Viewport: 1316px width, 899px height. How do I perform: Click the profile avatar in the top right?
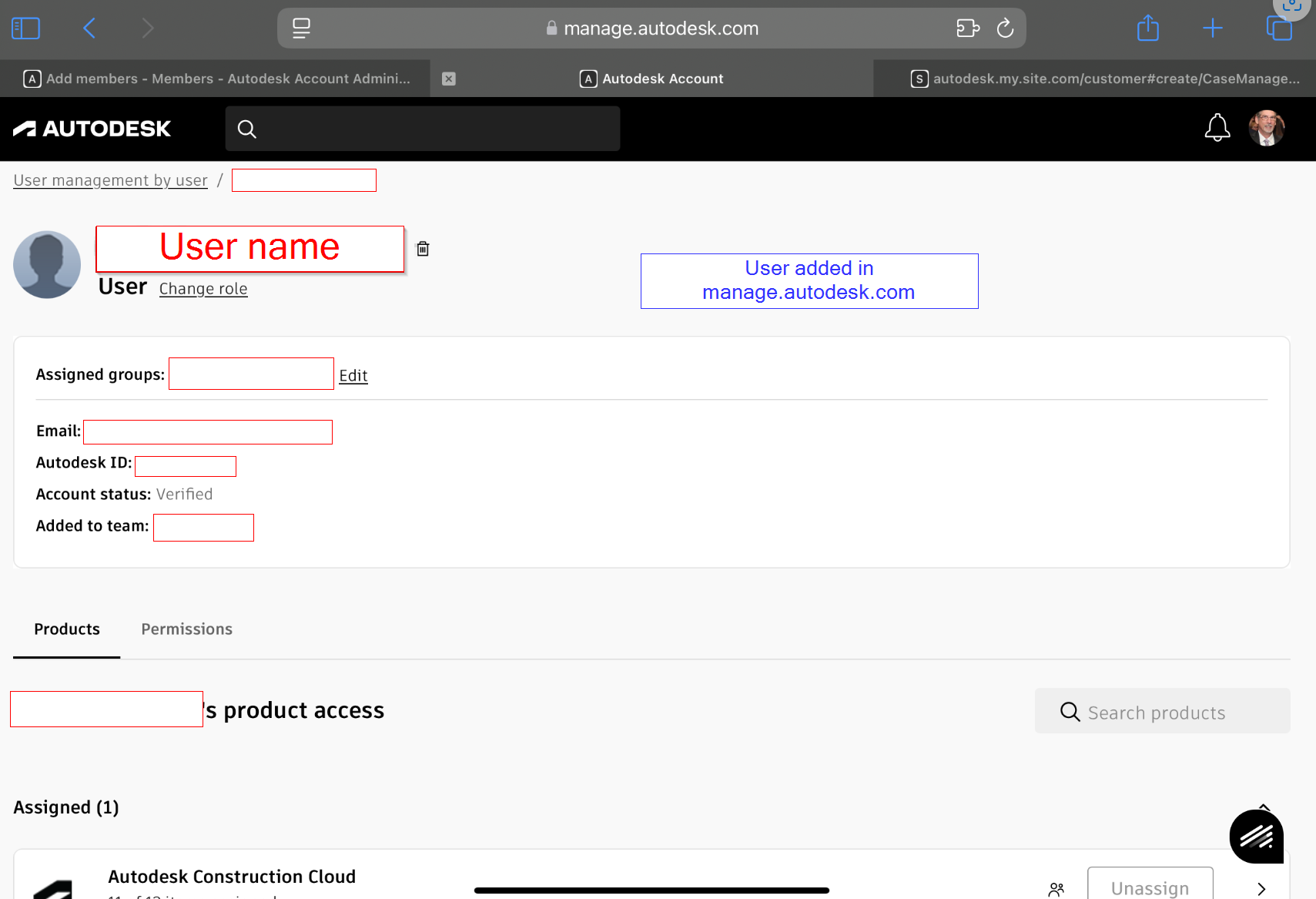click(x=1266, y=128)
